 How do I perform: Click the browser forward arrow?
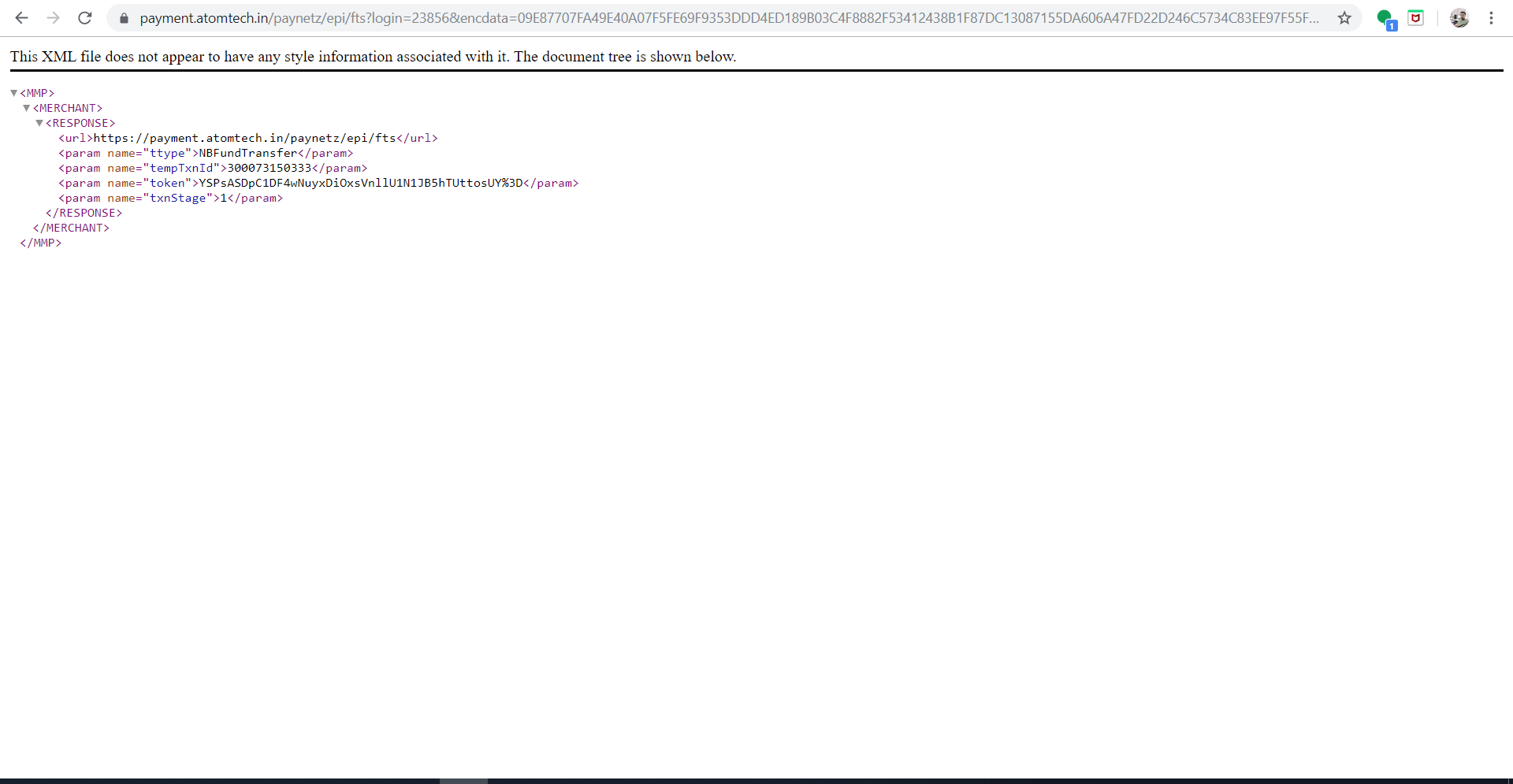[53, 17]
